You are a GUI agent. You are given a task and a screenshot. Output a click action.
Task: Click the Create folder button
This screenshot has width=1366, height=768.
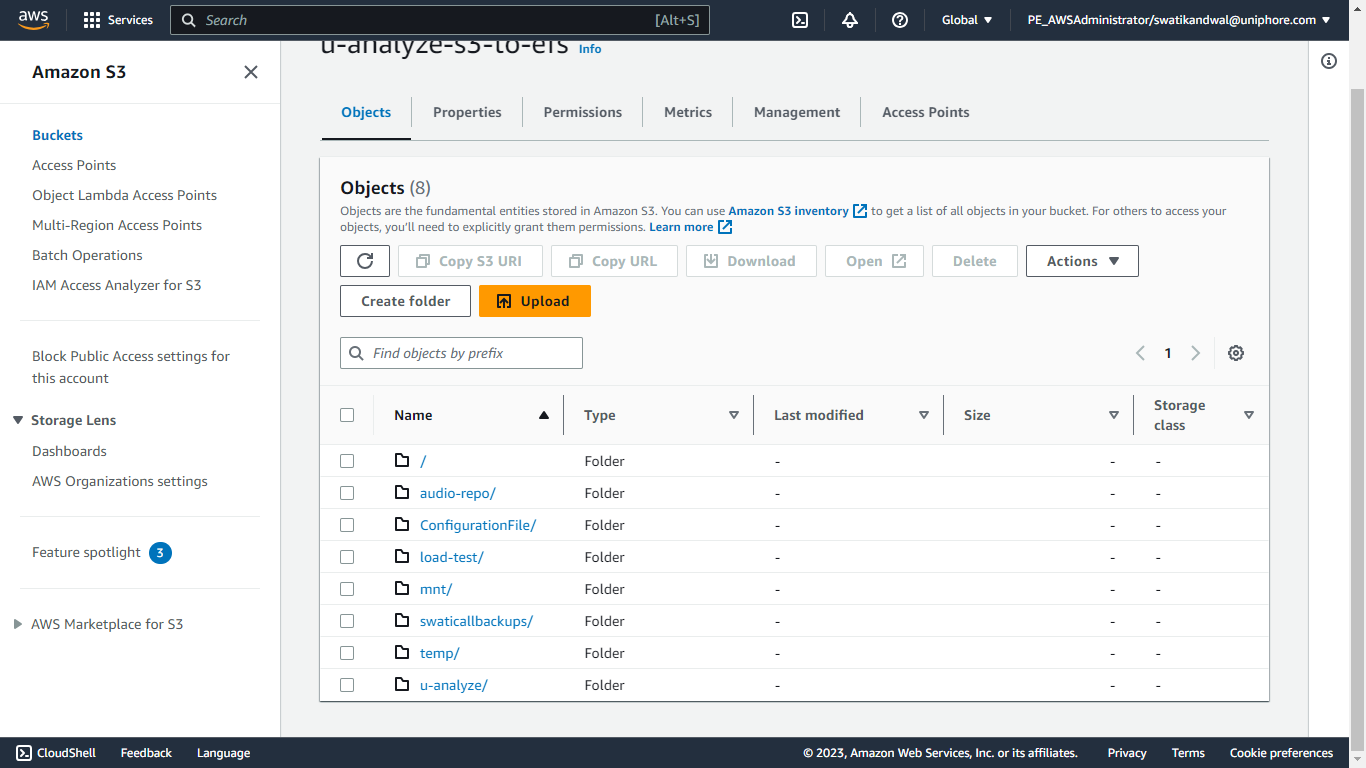tap(405, 301)
